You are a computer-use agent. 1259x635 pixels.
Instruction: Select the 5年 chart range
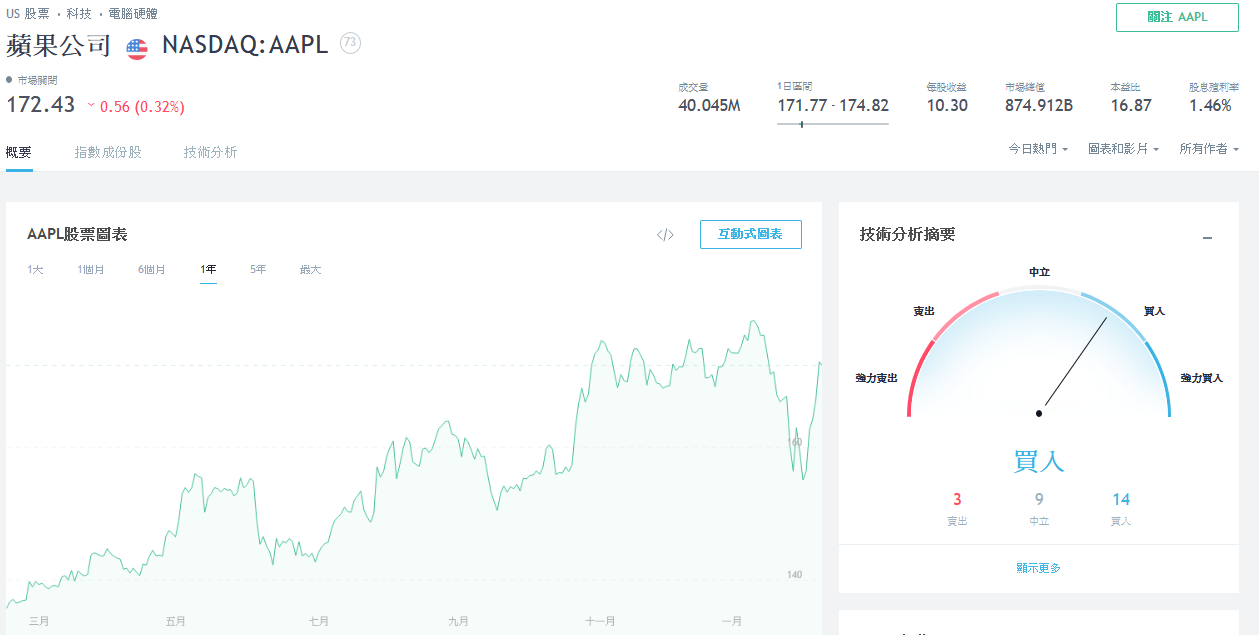(258, 270)
